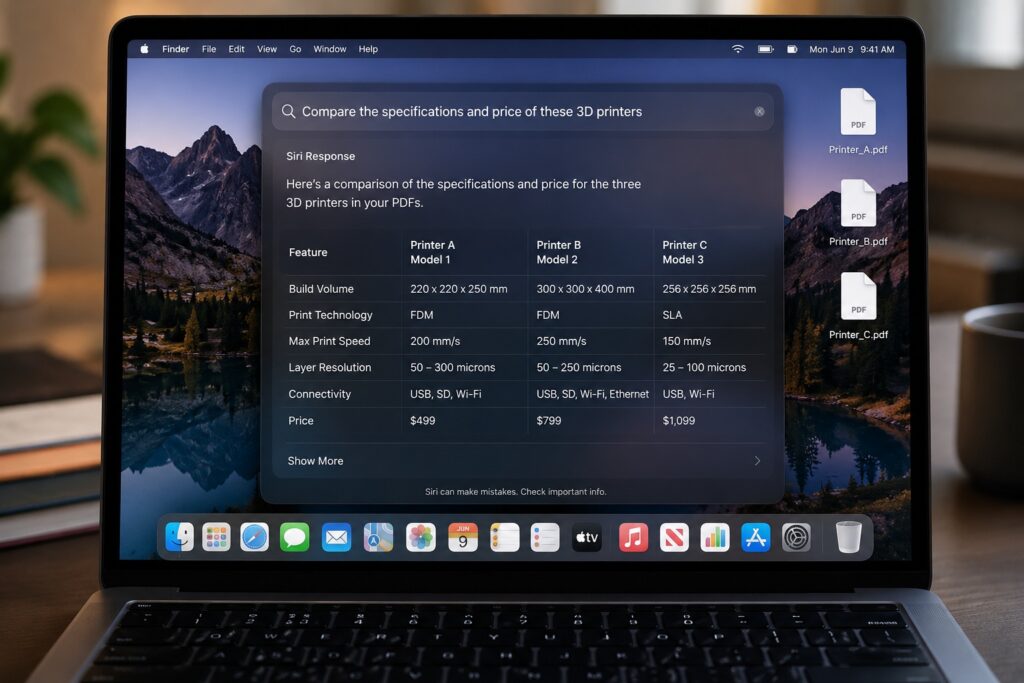Launch Numbers from the Dock
The height and width of the screenshot is (683, 1024).
point(715,537)
